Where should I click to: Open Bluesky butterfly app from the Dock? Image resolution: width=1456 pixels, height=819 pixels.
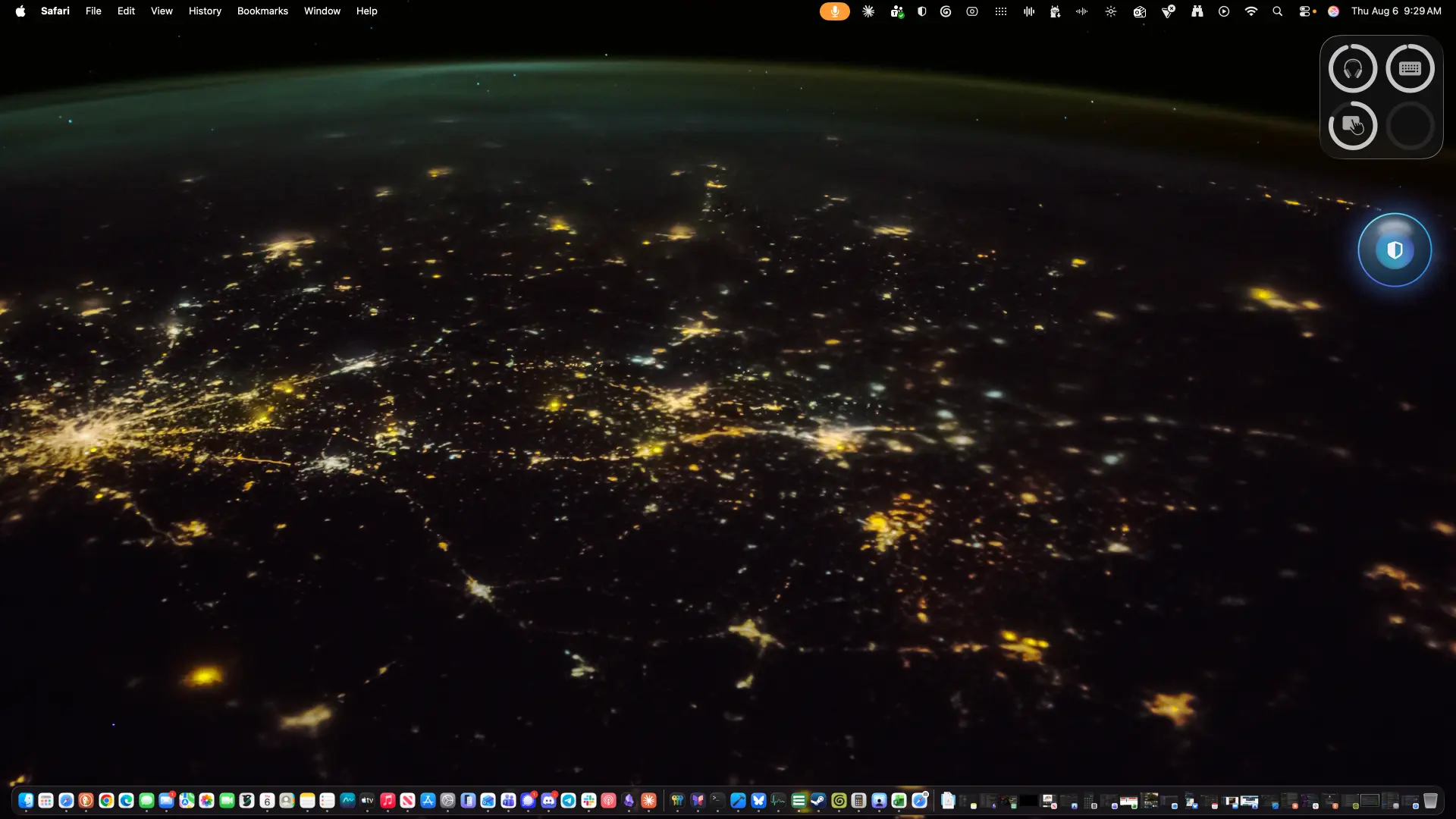pos(758,800)
